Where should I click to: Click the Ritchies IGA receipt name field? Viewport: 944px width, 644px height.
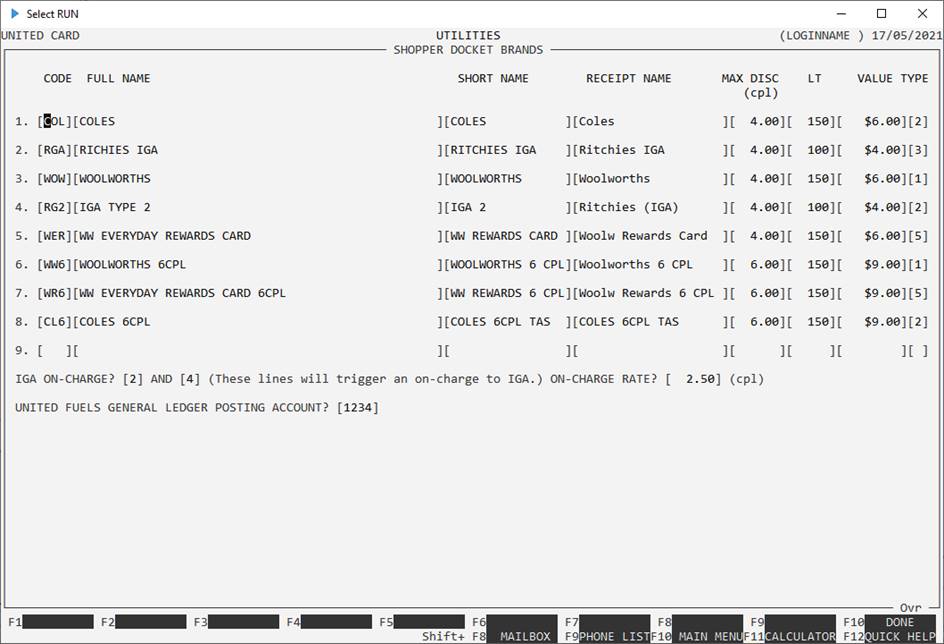pyautogui.click(x=650, y=150)
